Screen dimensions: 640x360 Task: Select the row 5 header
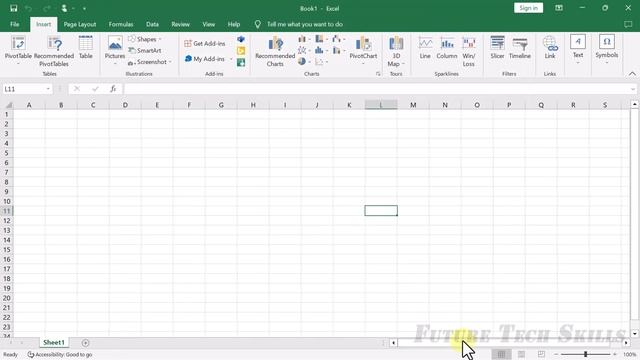7,153
